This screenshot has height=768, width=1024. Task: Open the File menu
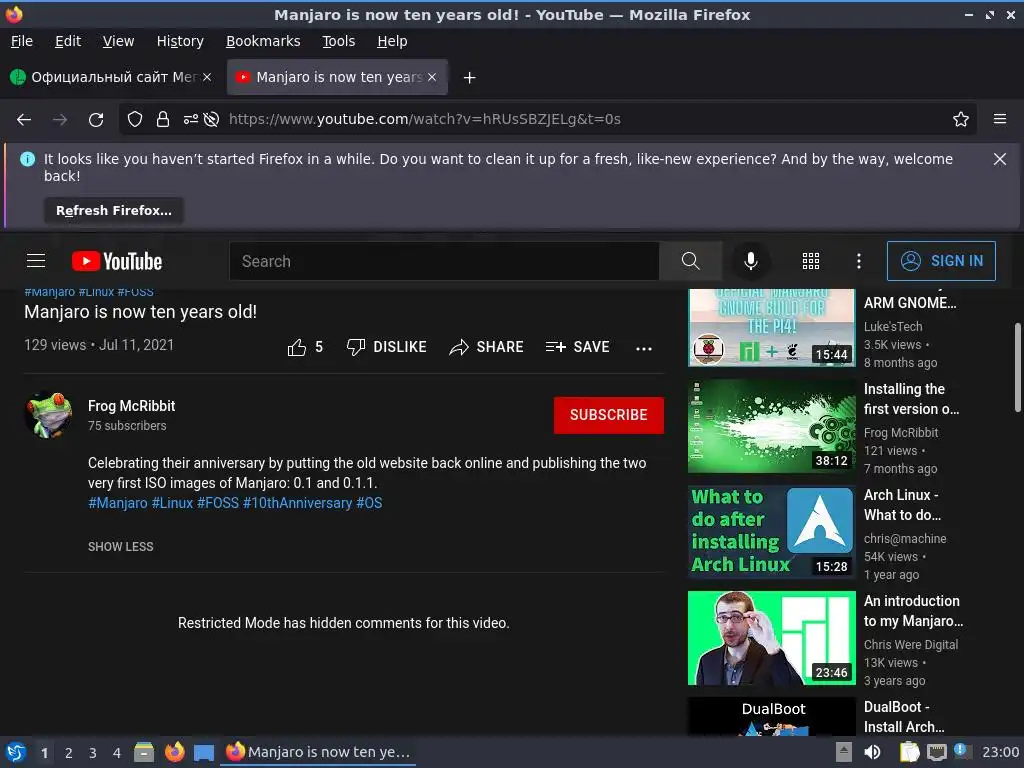22,41
